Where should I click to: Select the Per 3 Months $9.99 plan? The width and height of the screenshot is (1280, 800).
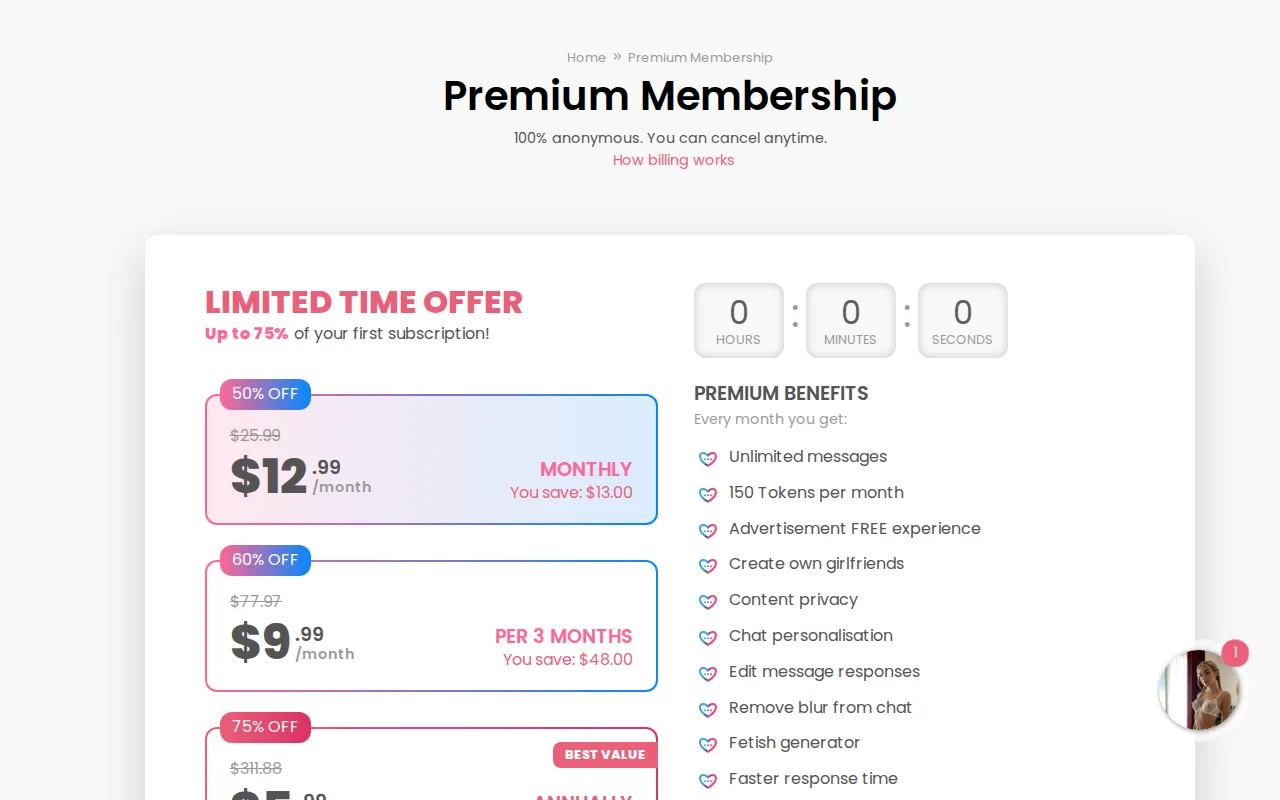[431, 626]
